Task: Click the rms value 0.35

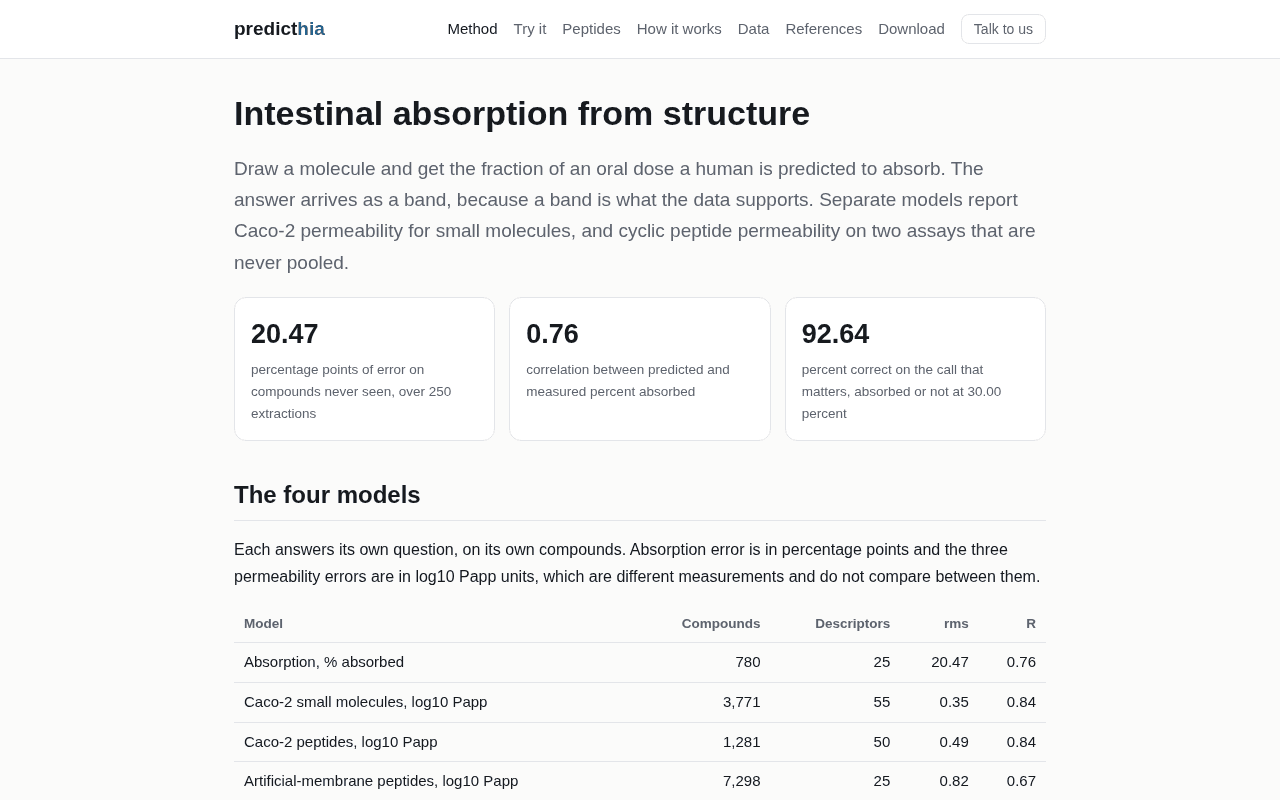Action: click(x=954, y=702)
